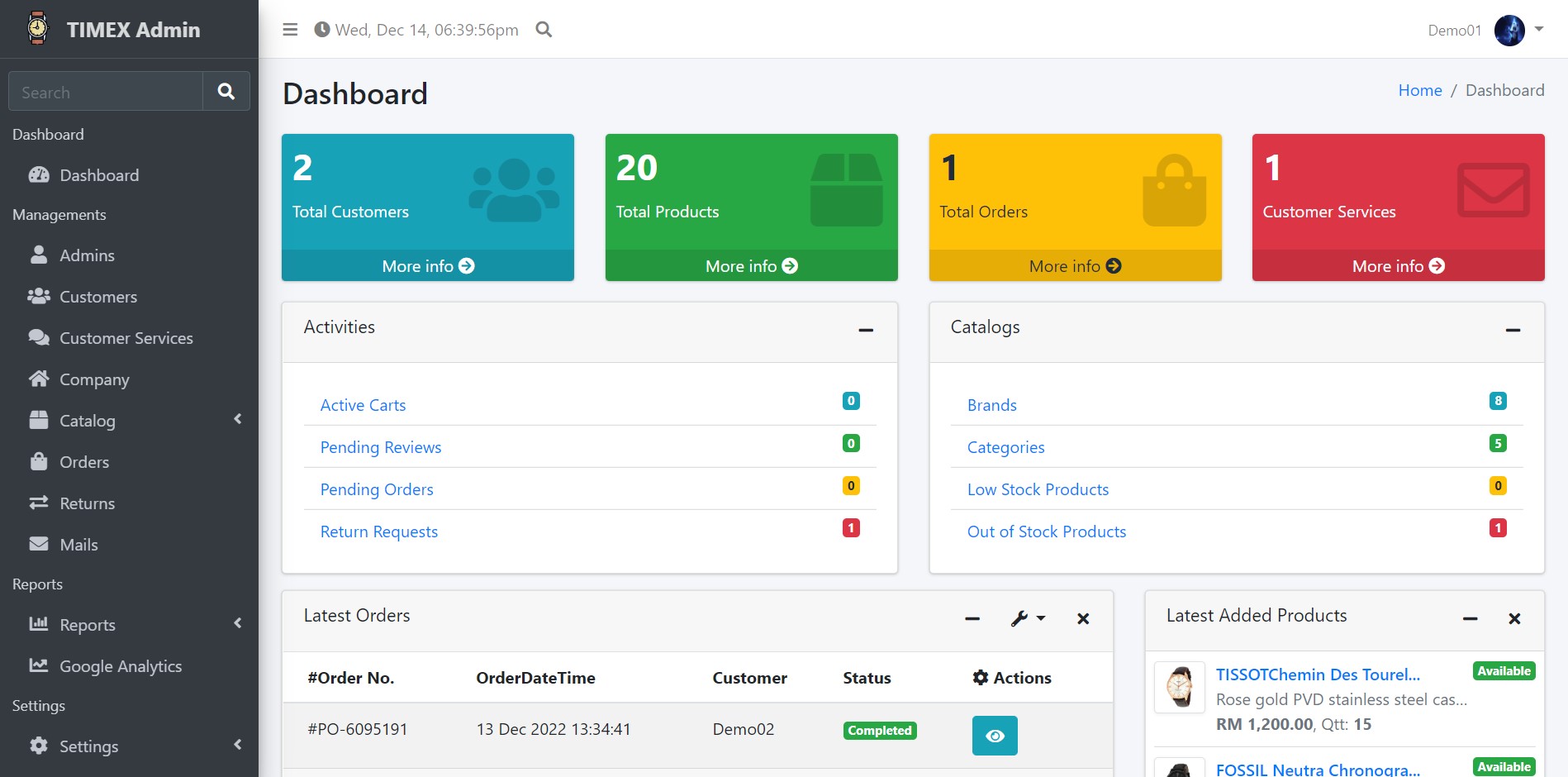Open More info for Total Products
1568x777 pixels.
coord(752,266)
